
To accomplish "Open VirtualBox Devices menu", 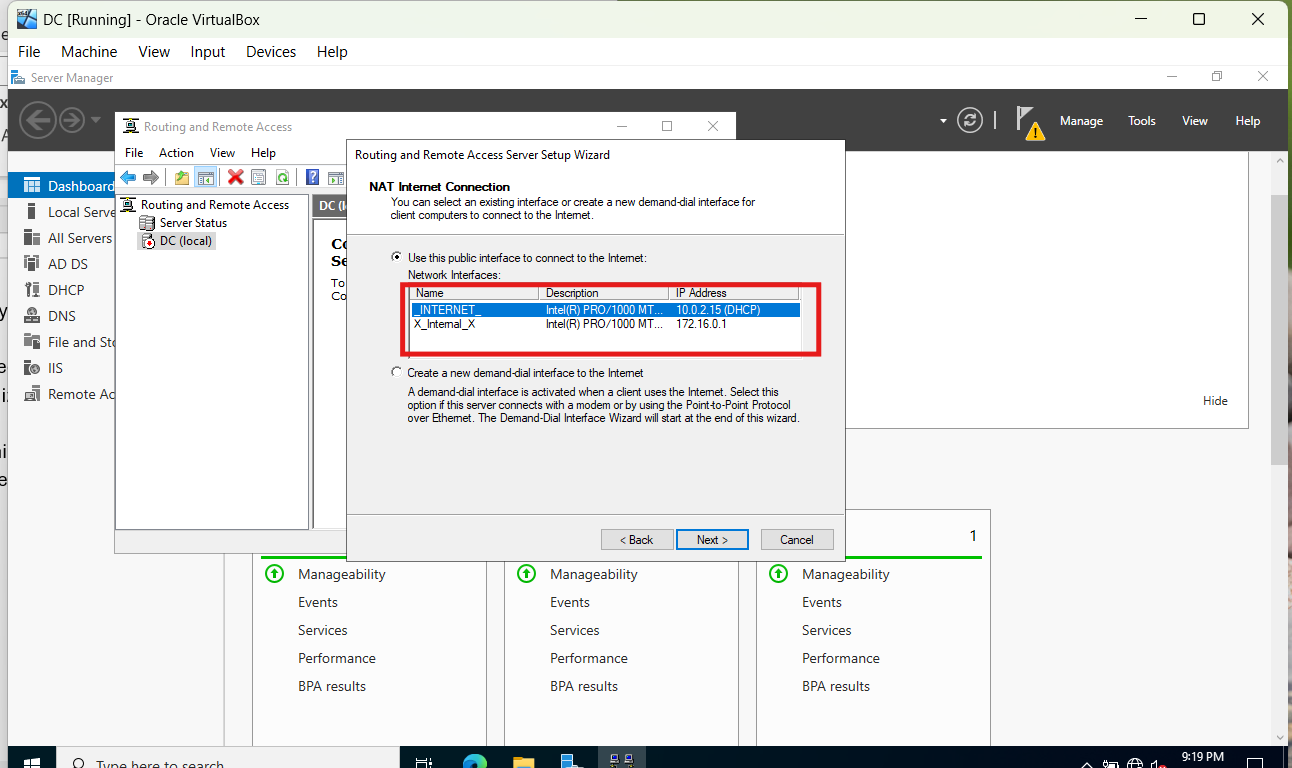I will tap(271, 52).
